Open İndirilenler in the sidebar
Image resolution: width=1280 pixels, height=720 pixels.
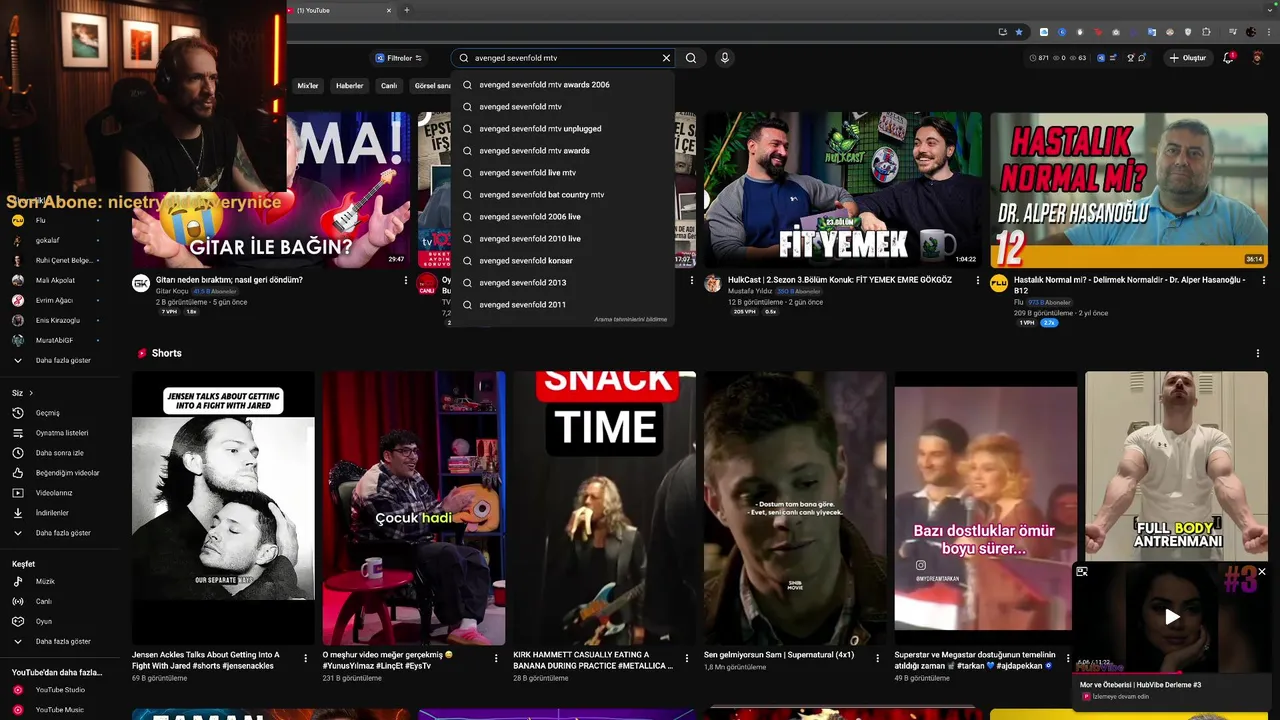point(60,513)
